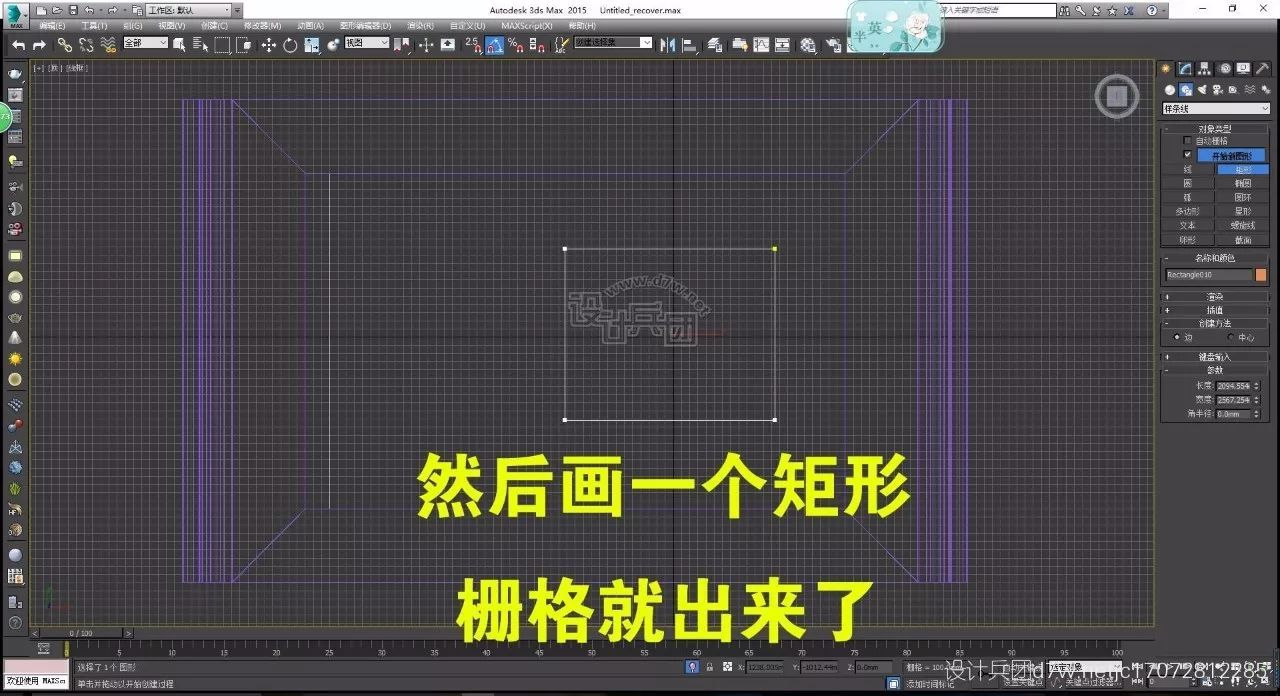This screenshot has width=1280, height=696.
Task: Click the 星形 star shape button
Action: 1243,211
